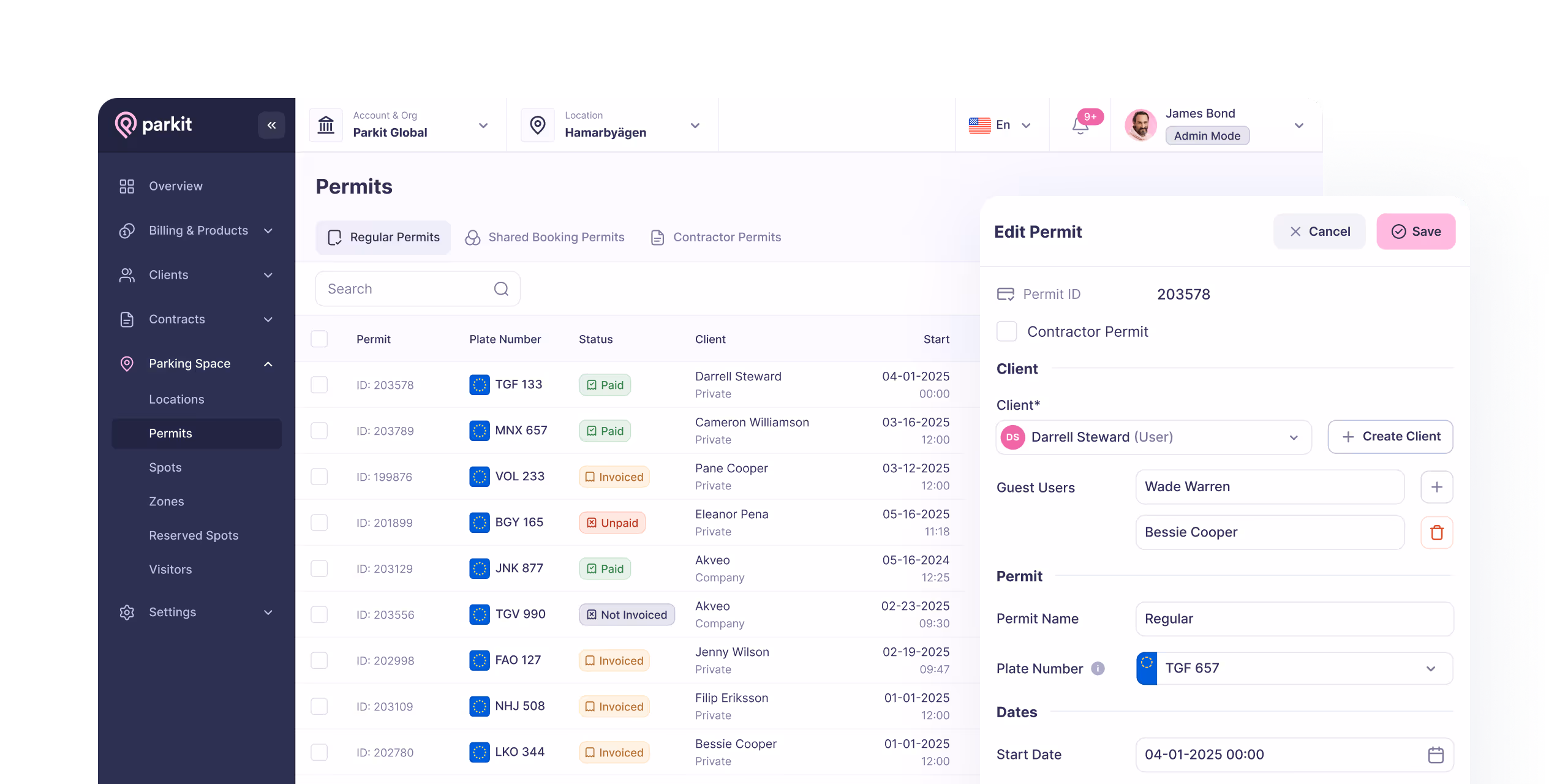Click the Overview grid icon in the sidebar
Screen dimensions: 1568x784
[x=127, y=186]
